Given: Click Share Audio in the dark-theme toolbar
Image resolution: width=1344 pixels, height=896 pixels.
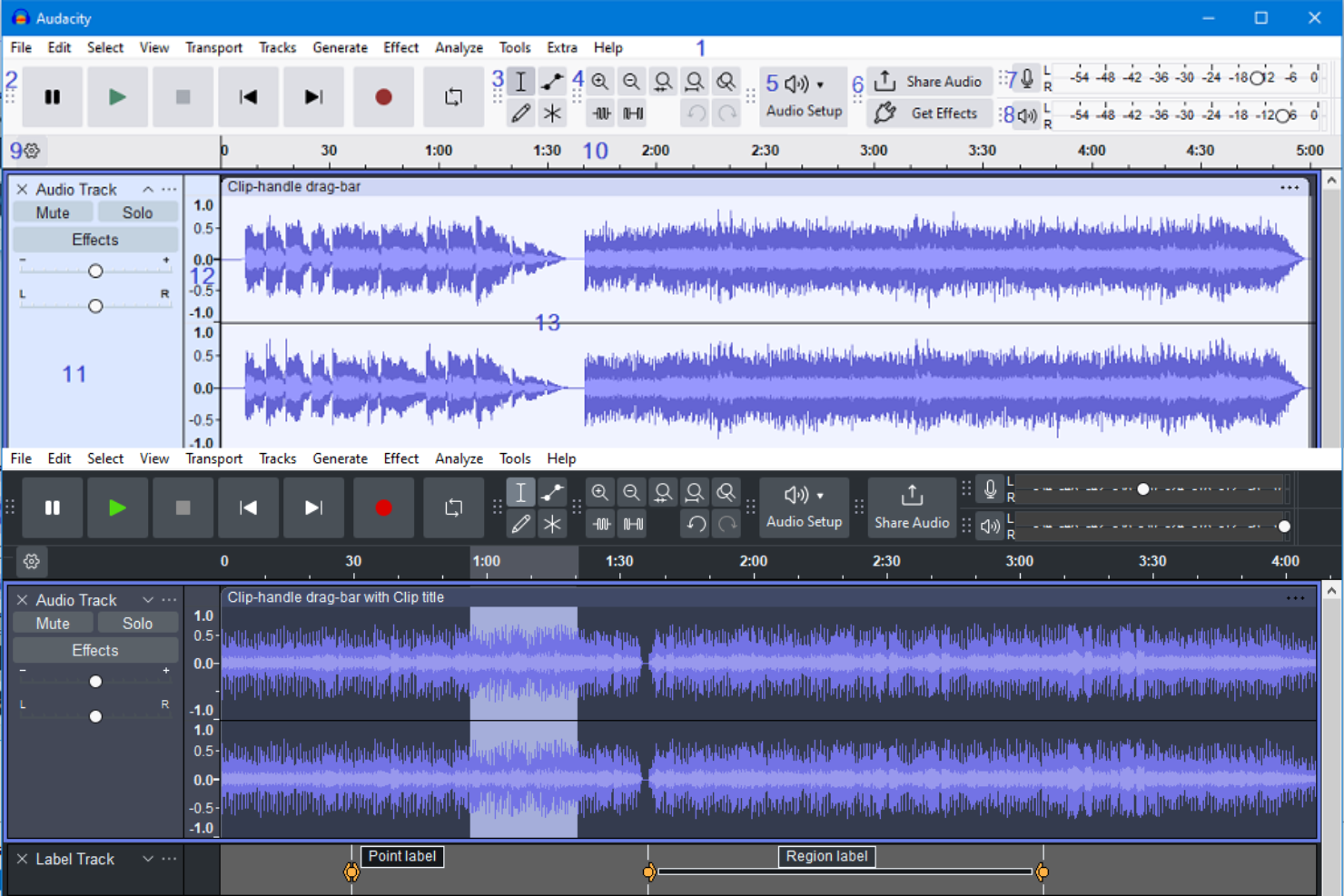Looking at the screenshot, I should (912, 508).
